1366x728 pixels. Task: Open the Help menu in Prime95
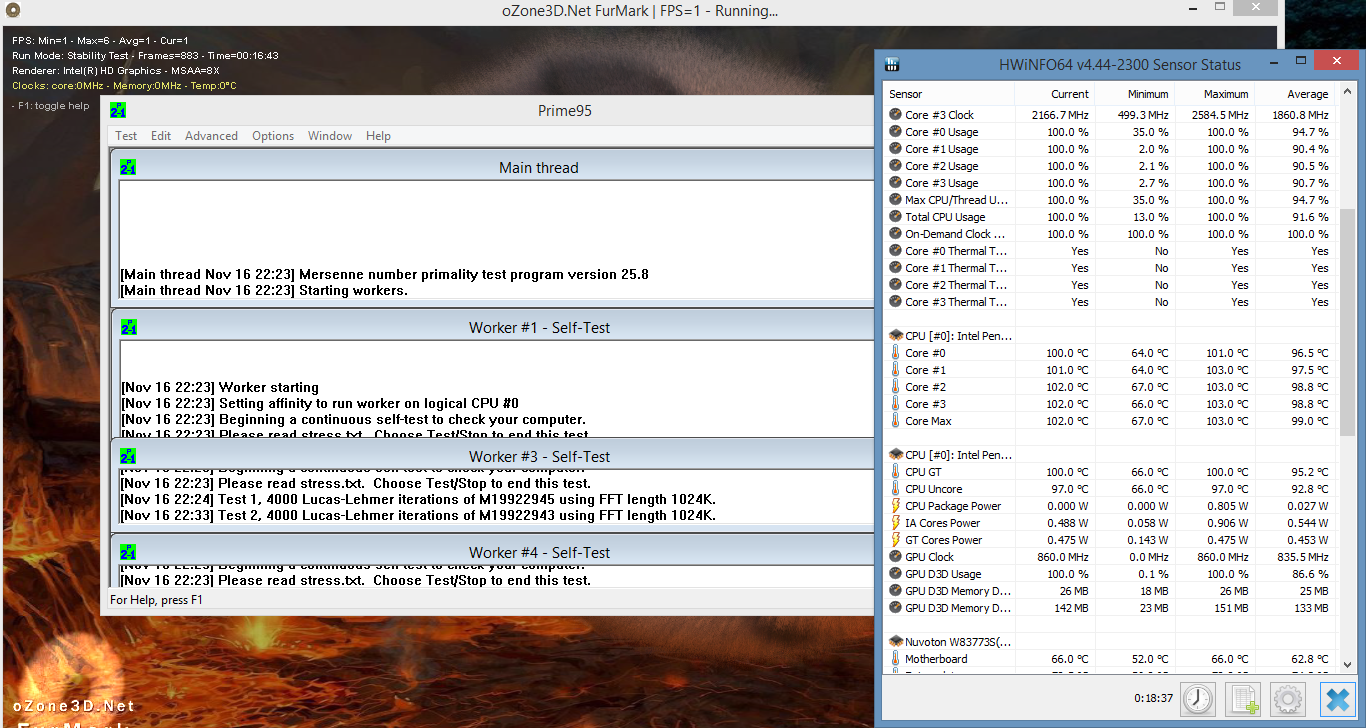(378, 136)
